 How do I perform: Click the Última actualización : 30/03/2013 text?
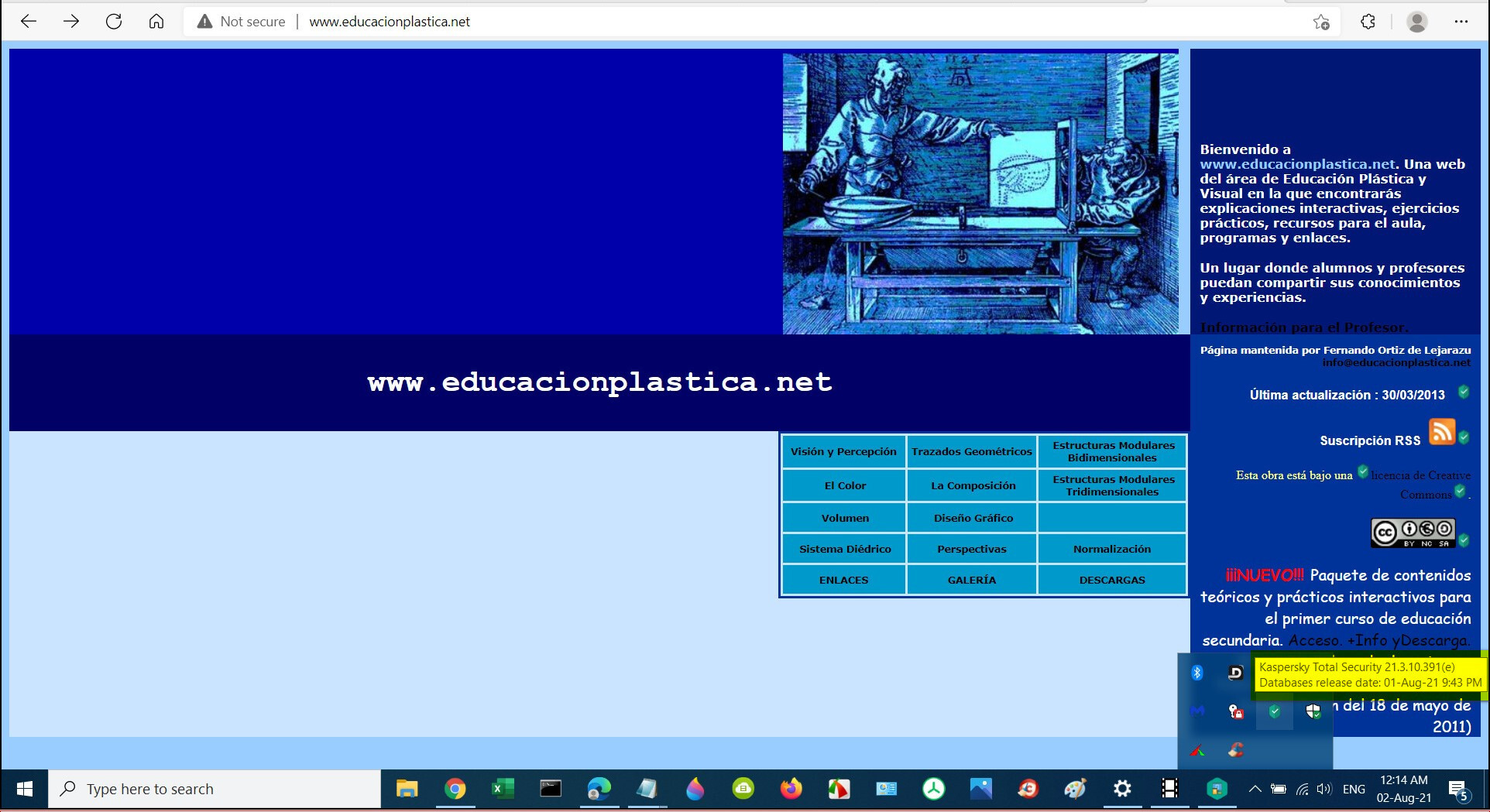[x=1348, y=395]
